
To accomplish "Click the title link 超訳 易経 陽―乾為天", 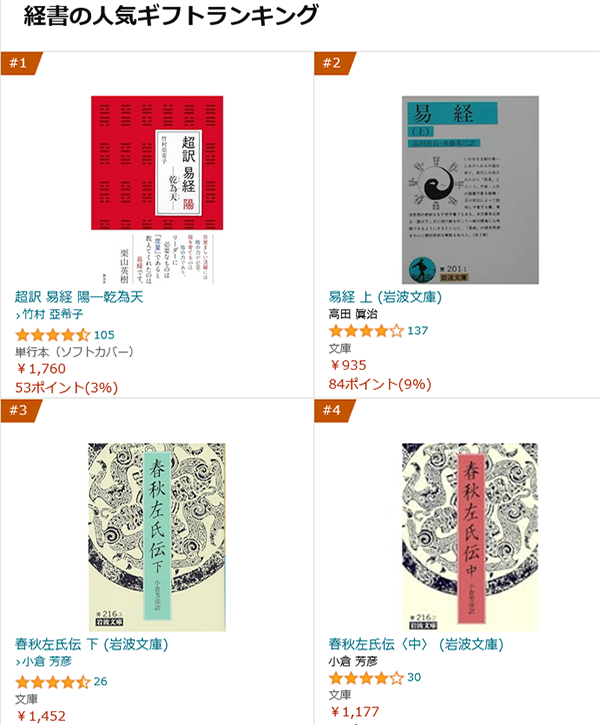I will (79, 297).
